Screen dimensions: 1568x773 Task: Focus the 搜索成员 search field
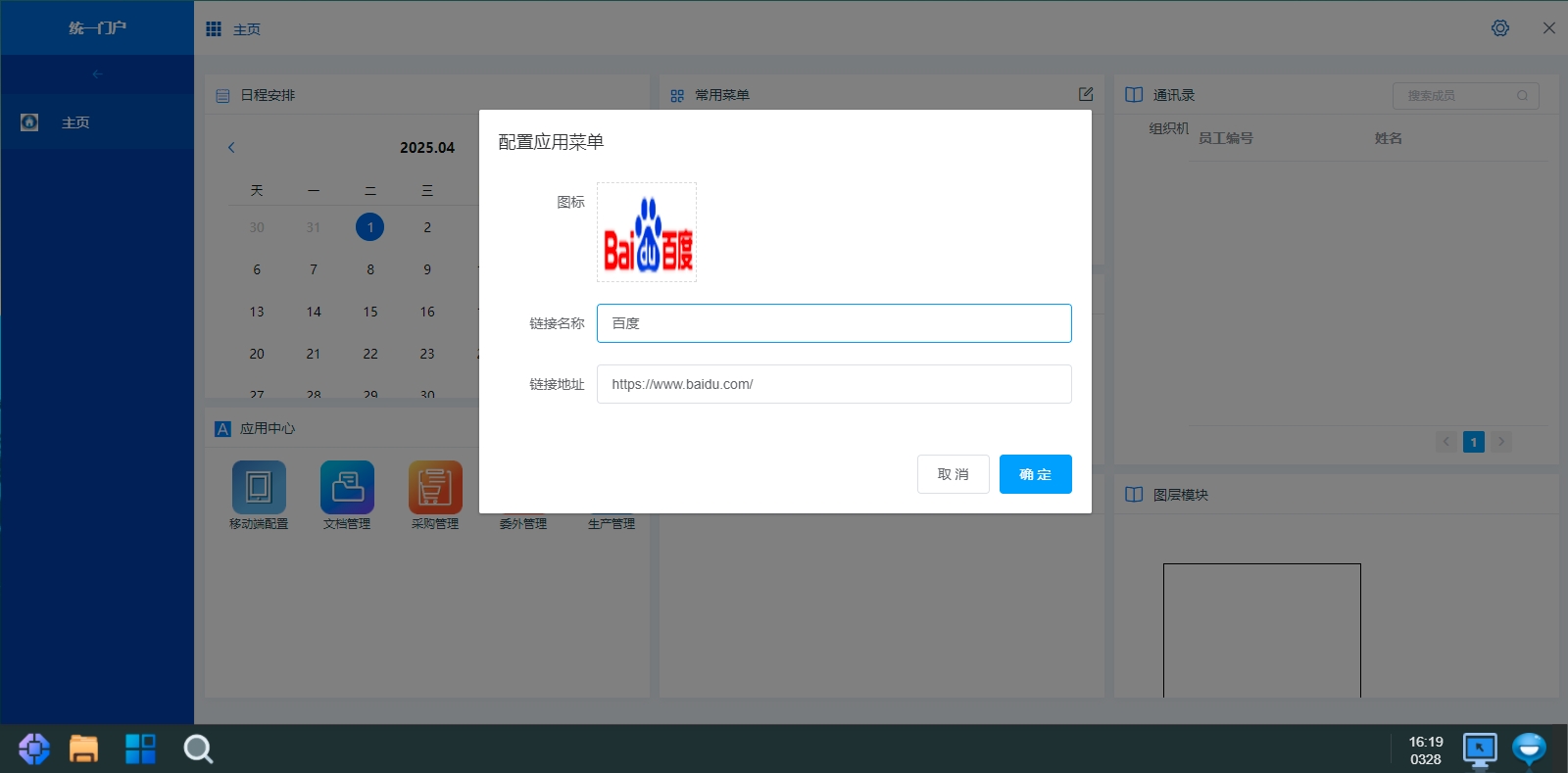[x=1466, y=95]
